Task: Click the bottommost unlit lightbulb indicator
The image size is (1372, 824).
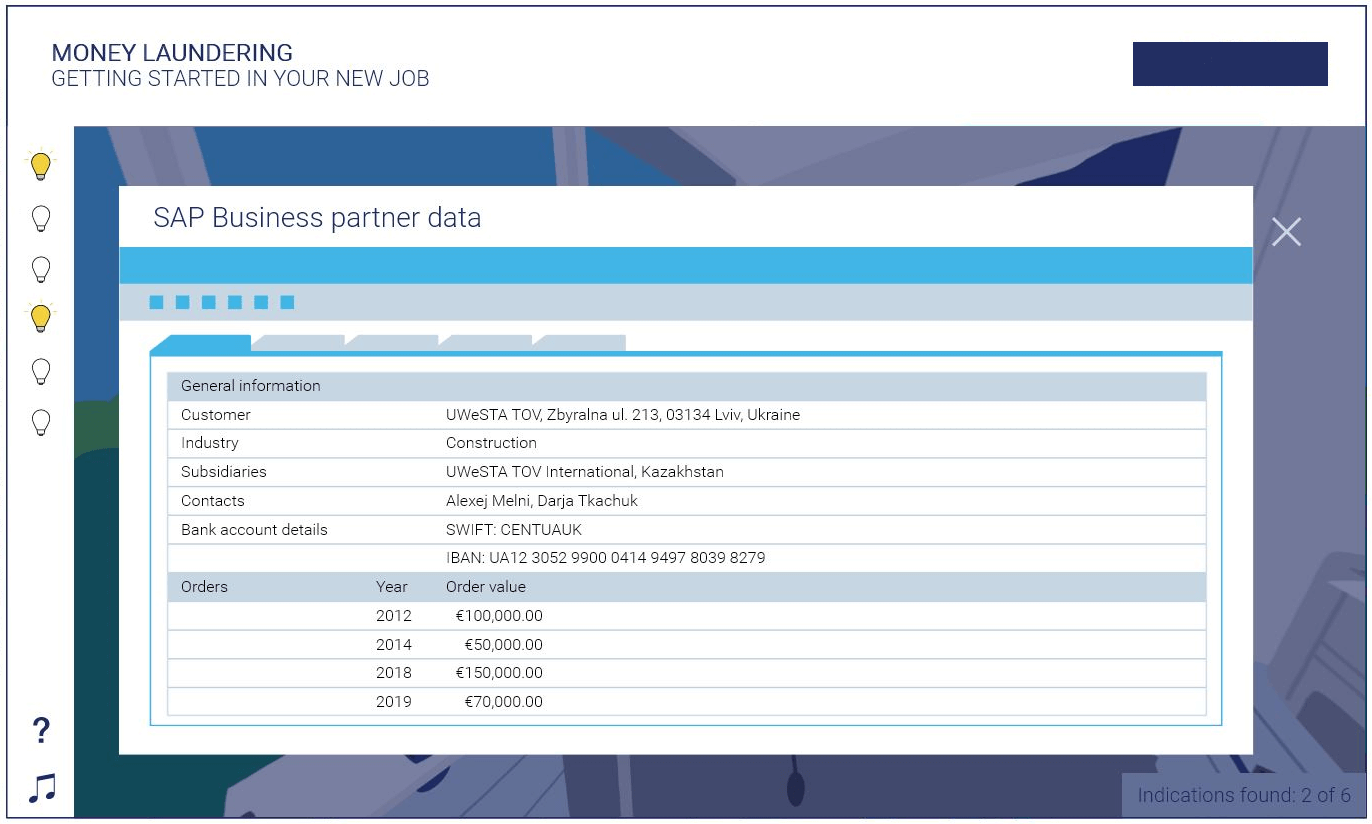Action: [x=41, y=423]
